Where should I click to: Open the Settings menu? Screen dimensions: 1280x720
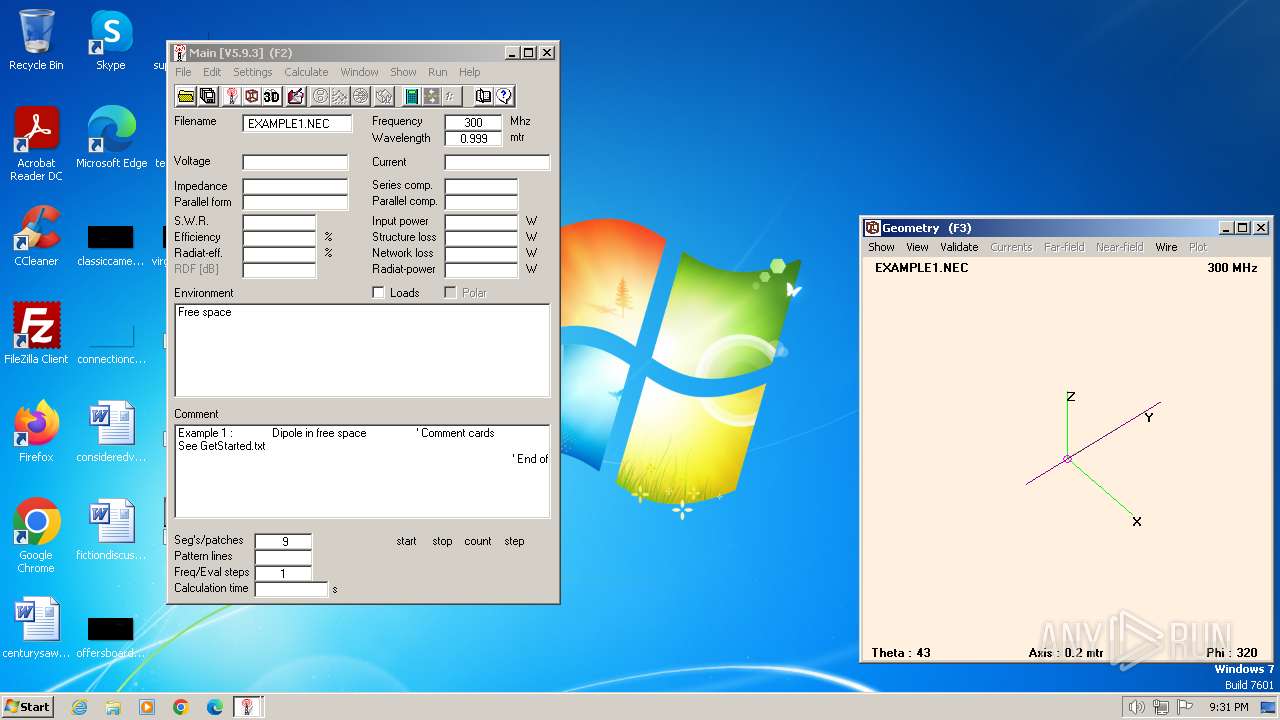pos(253,72)
